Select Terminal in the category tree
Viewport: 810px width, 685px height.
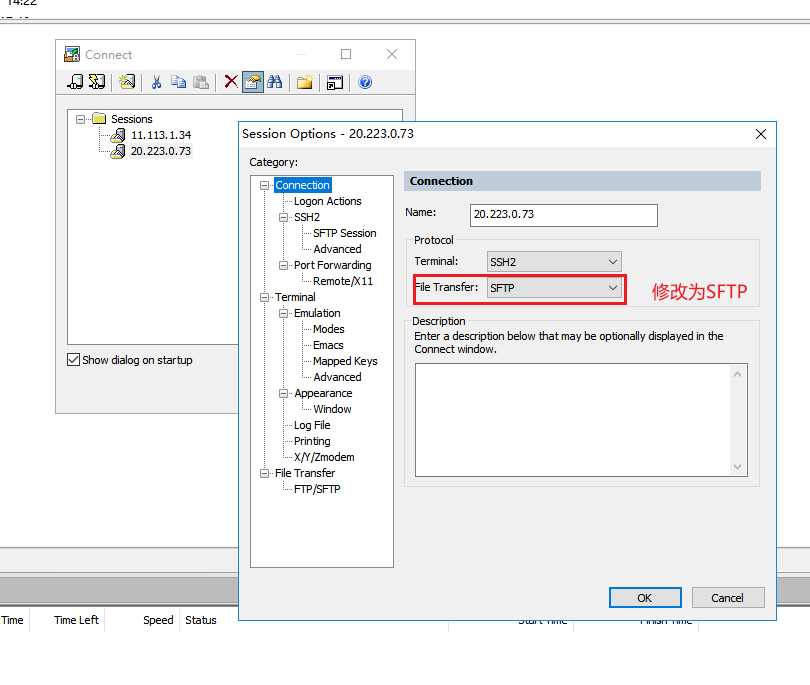(x=295, y=297)
